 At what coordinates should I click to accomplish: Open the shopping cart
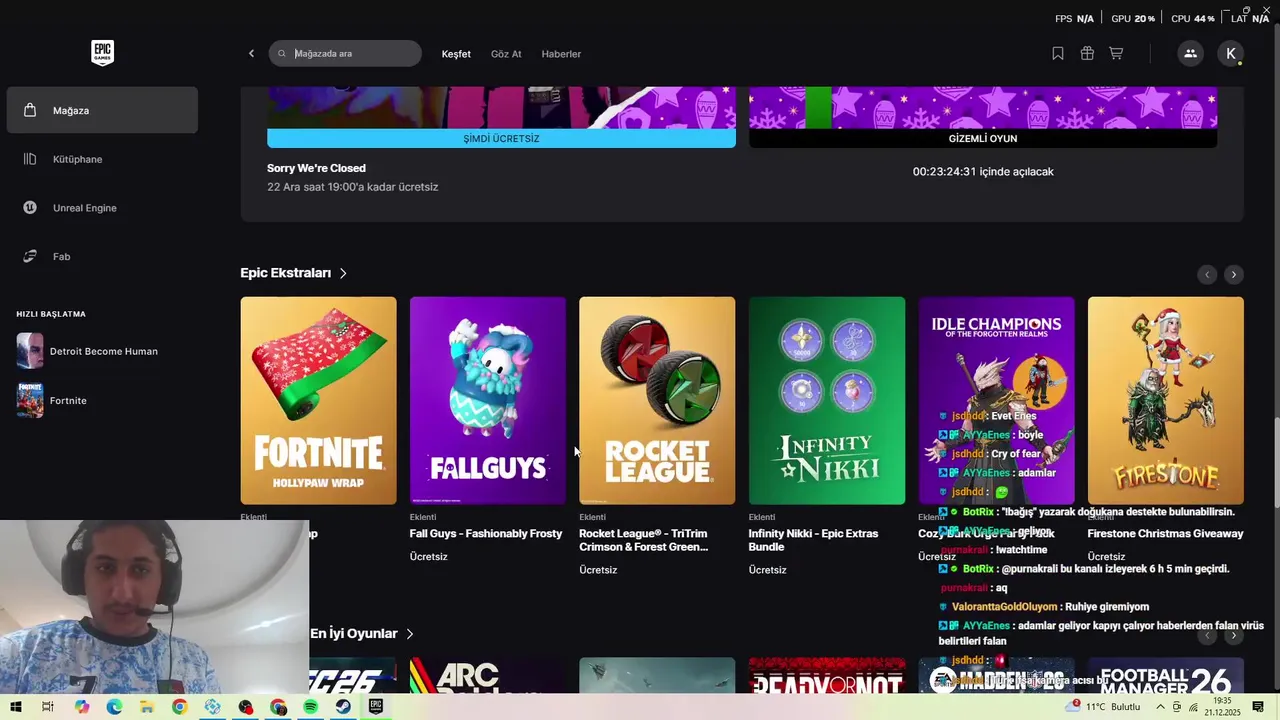pyautogui.click(x=1116, y=54)
